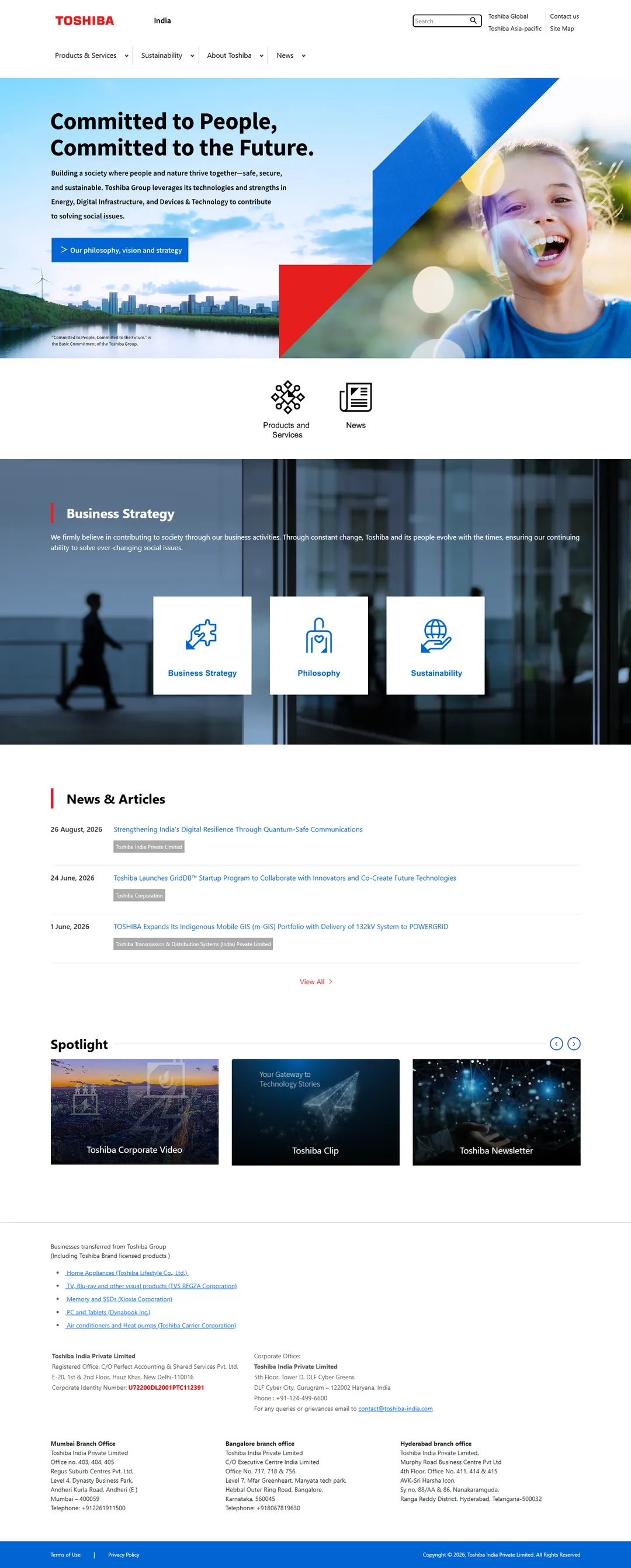
Task: Click the Toshiba logo
Action: (x=85, y=20)
